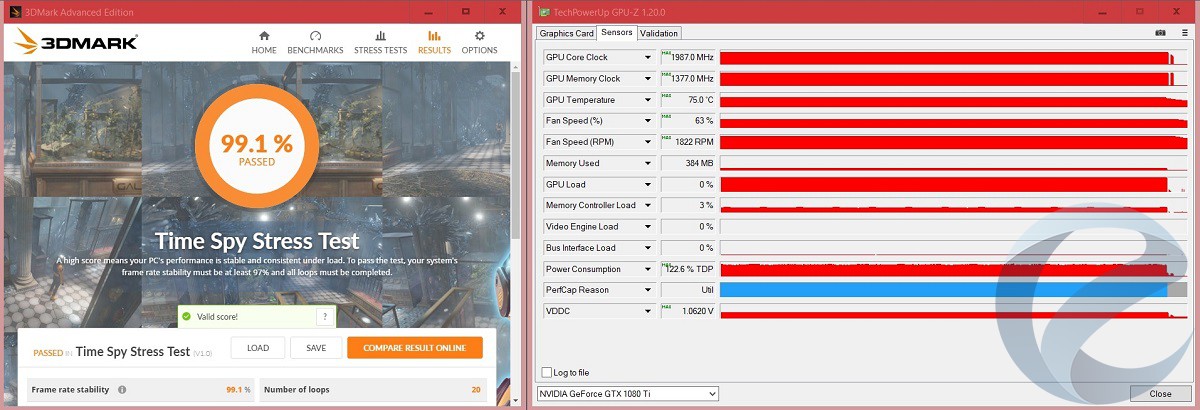Screen dimensions: 1200x410
Task: Expand Fan Speed (%) sensor dropdown
Action: point(648,121)
